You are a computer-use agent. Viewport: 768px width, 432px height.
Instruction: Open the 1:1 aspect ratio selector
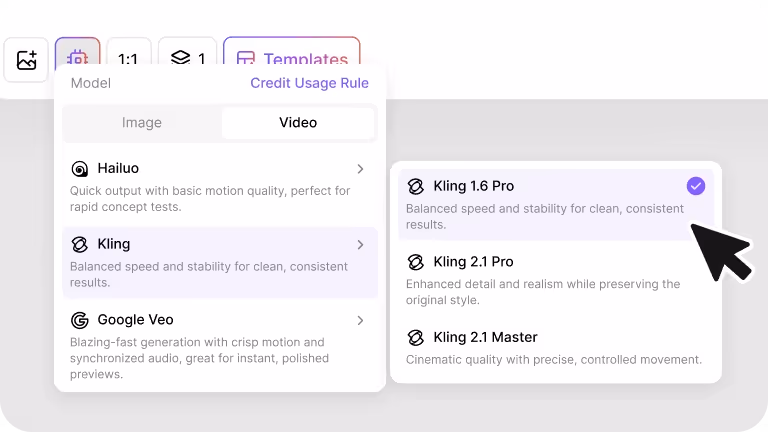tap(128, 60)
